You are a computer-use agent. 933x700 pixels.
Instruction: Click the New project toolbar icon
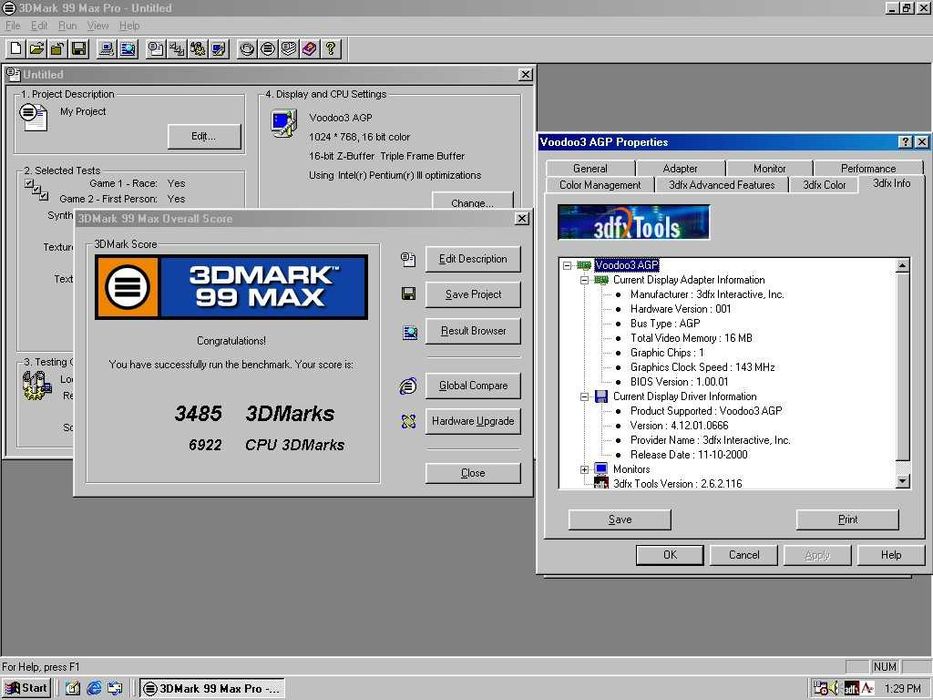click(16, 49)
